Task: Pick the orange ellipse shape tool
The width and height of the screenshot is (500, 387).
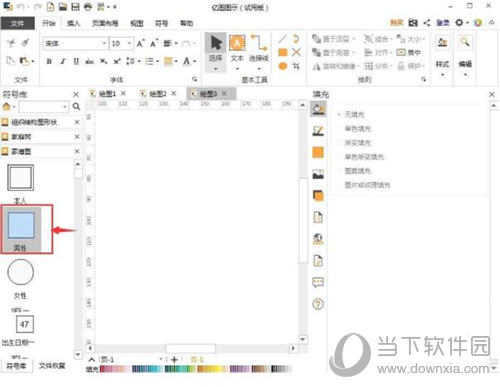Action: click(x=283, y=66)
